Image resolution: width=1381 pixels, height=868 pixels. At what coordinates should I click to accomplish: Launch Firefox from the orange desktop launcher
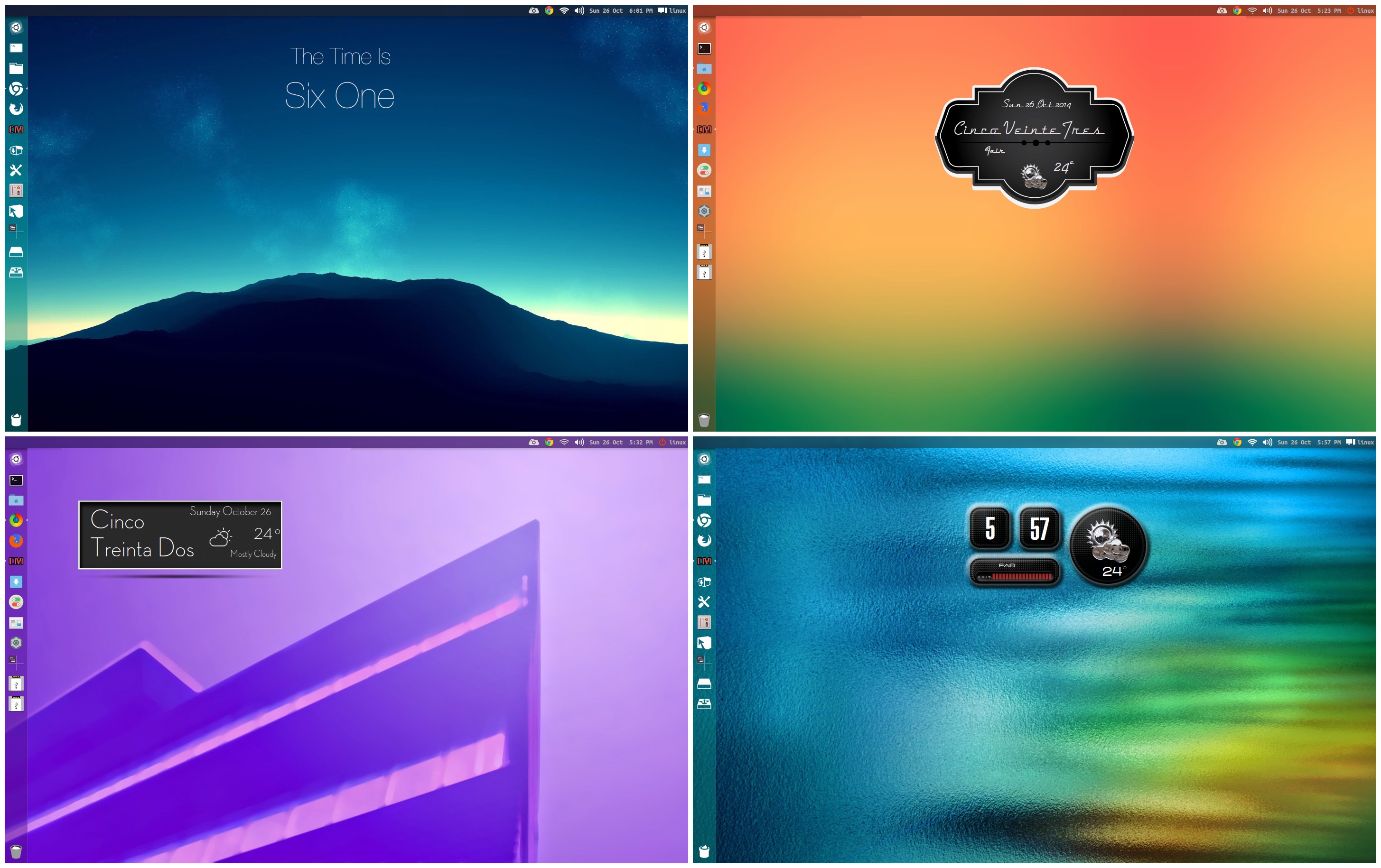point(704,108)
